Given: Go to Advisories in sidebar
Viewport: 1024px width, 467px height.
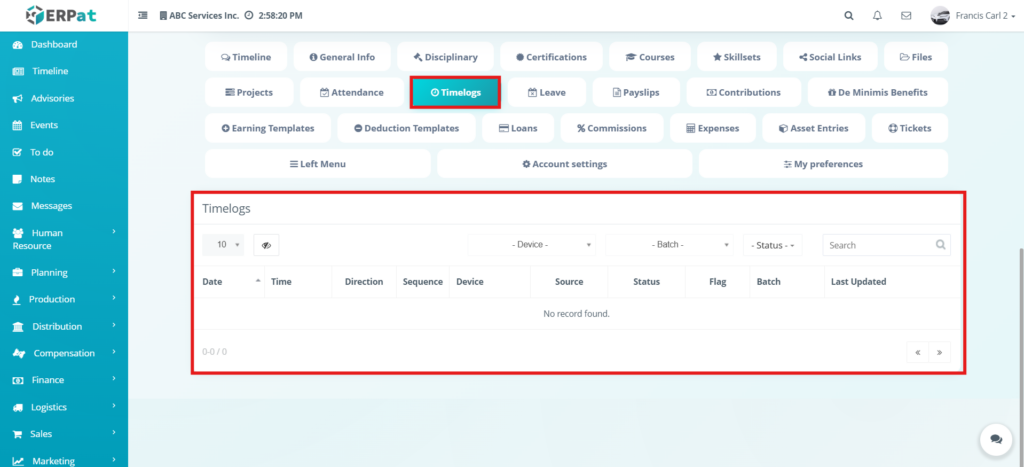Looking at the screenshot, I should [52, 99].
